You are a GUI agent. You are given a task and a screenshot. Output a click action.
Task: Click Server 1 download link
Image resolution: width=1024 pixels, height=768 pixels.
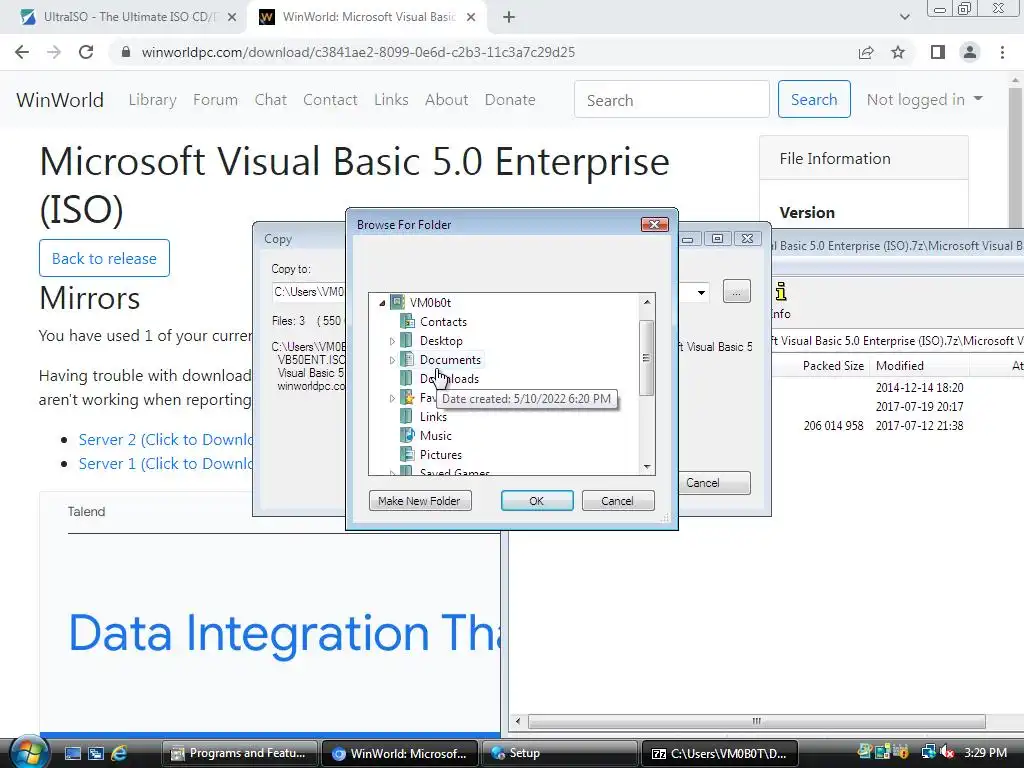165,464
